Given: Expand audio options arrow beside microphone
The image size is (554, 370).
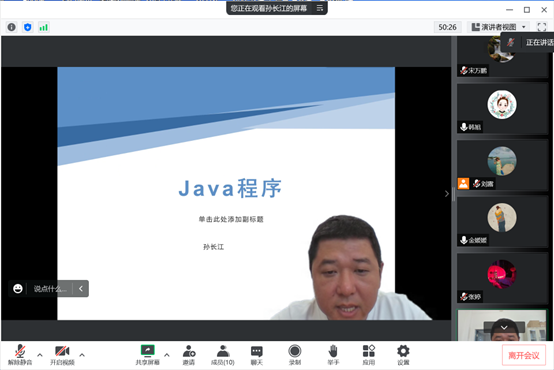Looking at the screenshot, I should tap(40, 354).
